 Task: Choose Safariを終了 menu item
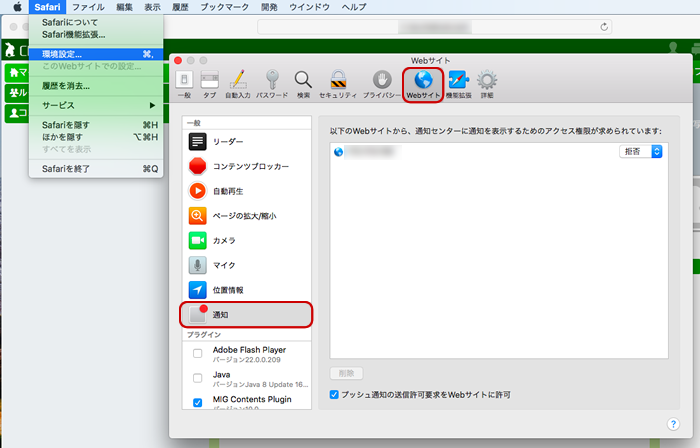coord(96,169)
